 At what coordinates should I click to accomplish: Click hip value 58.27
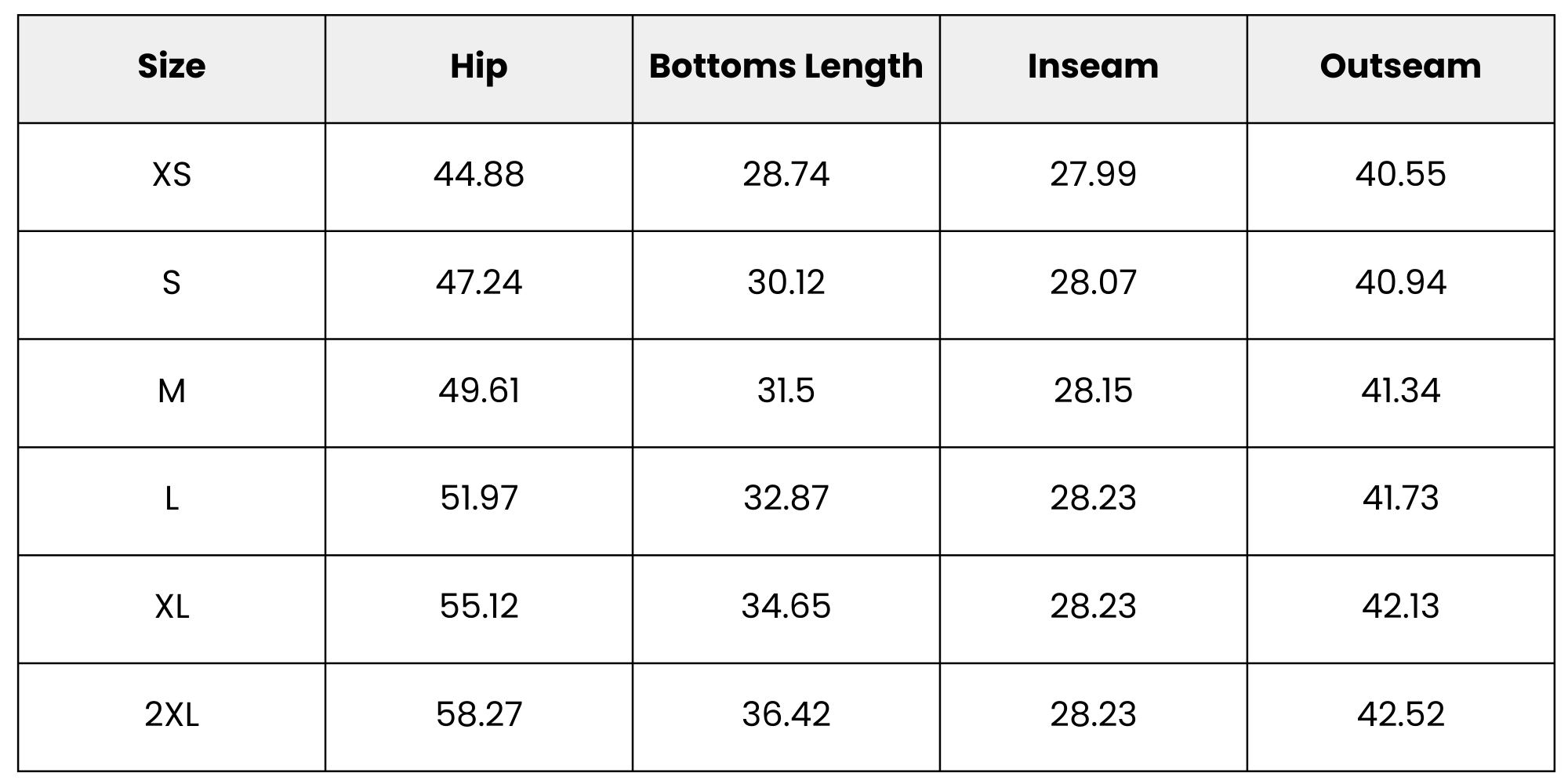tap(478, 715)
